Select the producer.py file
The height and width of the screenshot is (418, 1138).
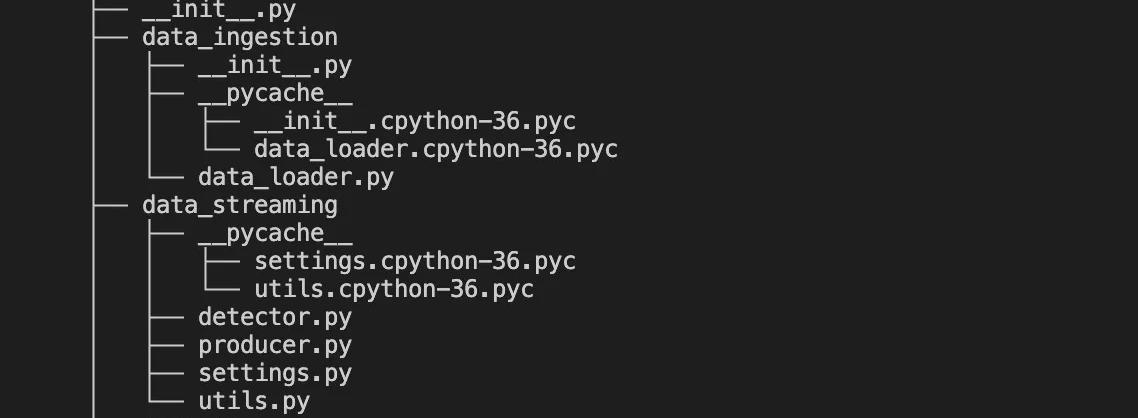pos(275,345)
